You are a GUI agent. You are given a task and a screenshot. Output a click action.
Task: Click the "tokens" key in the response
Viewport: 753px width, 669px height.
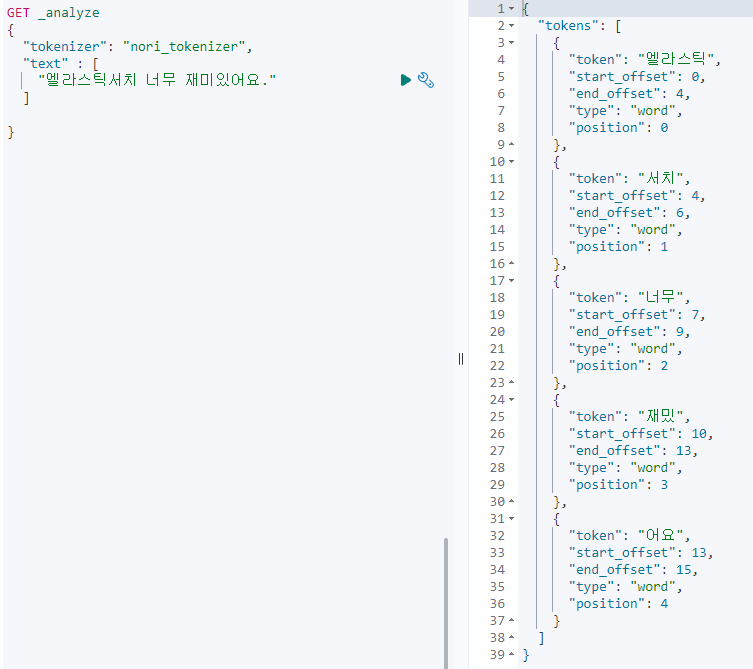(x=568, y=25)
